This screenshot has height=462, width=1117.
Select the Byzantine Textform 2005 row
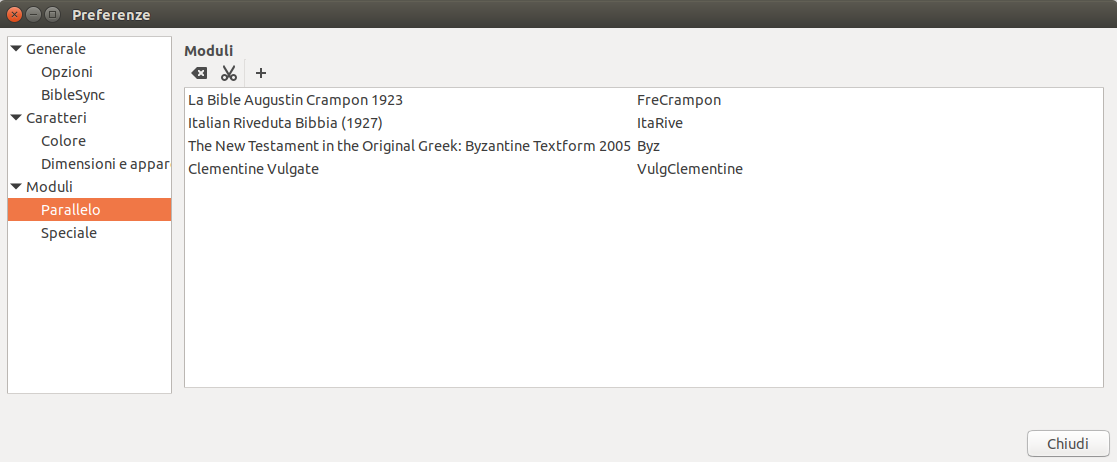[409, 146]
